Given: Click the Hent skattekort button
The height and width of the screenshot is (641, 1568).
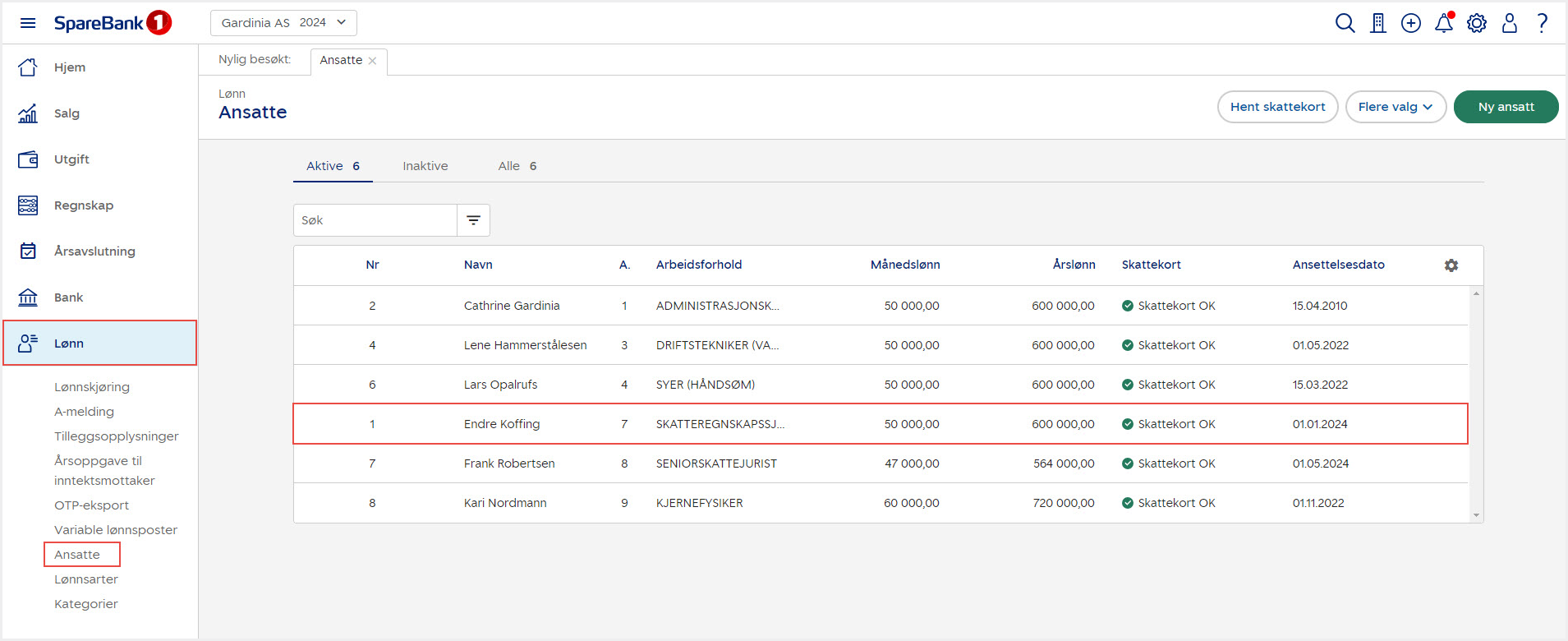Looking at the screenshot, I should coord(1277,107).
